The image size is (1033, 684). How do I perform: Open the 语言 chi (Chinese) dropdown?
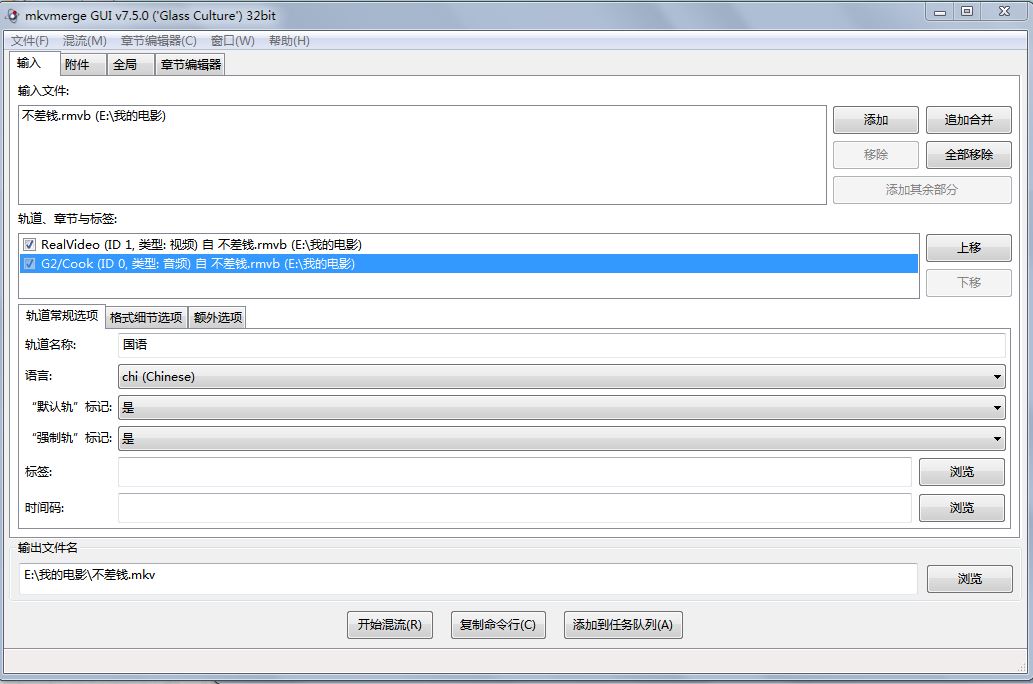pos(561,376)
